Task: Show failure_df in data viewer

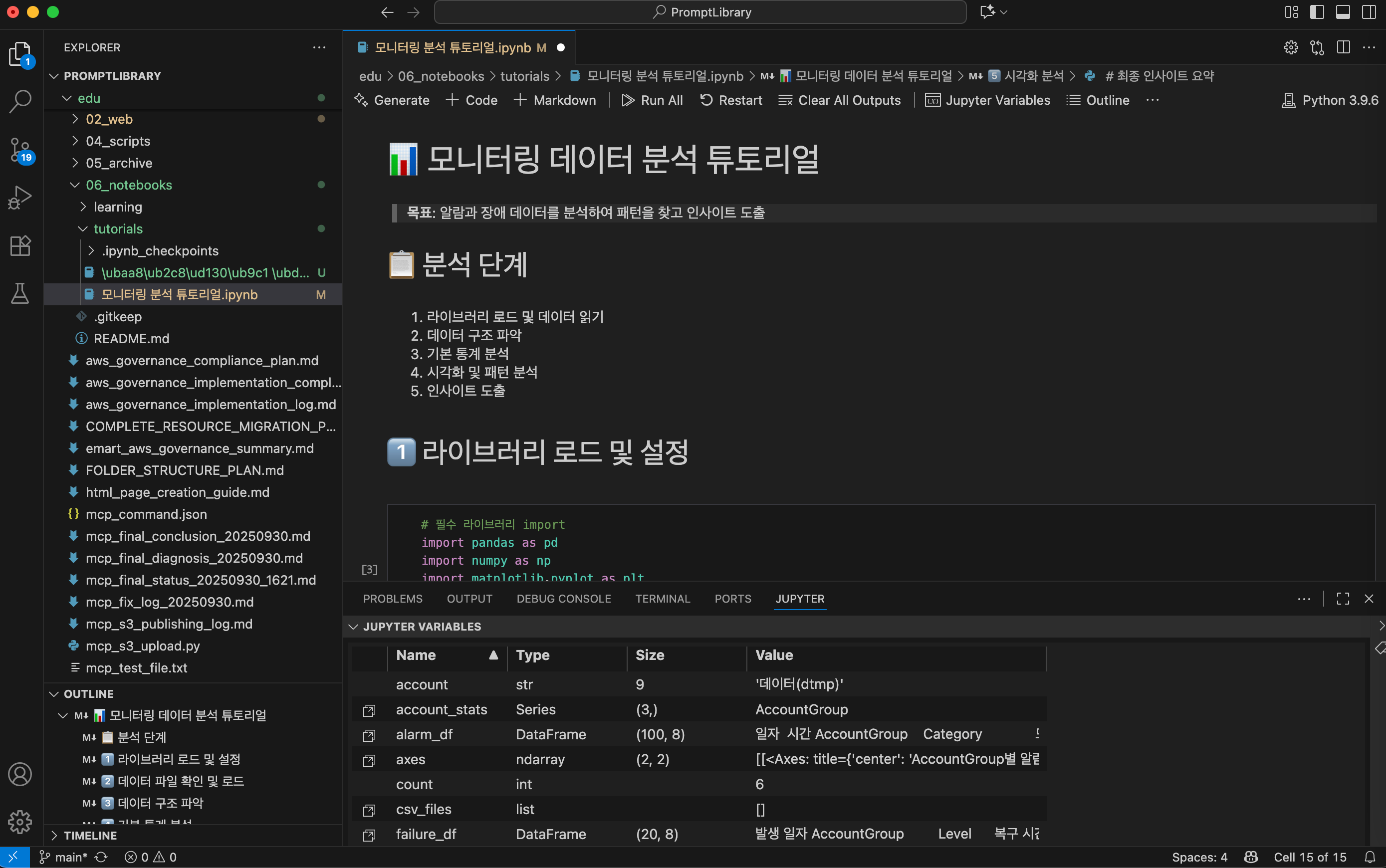Action: click(x=369, y=835)
